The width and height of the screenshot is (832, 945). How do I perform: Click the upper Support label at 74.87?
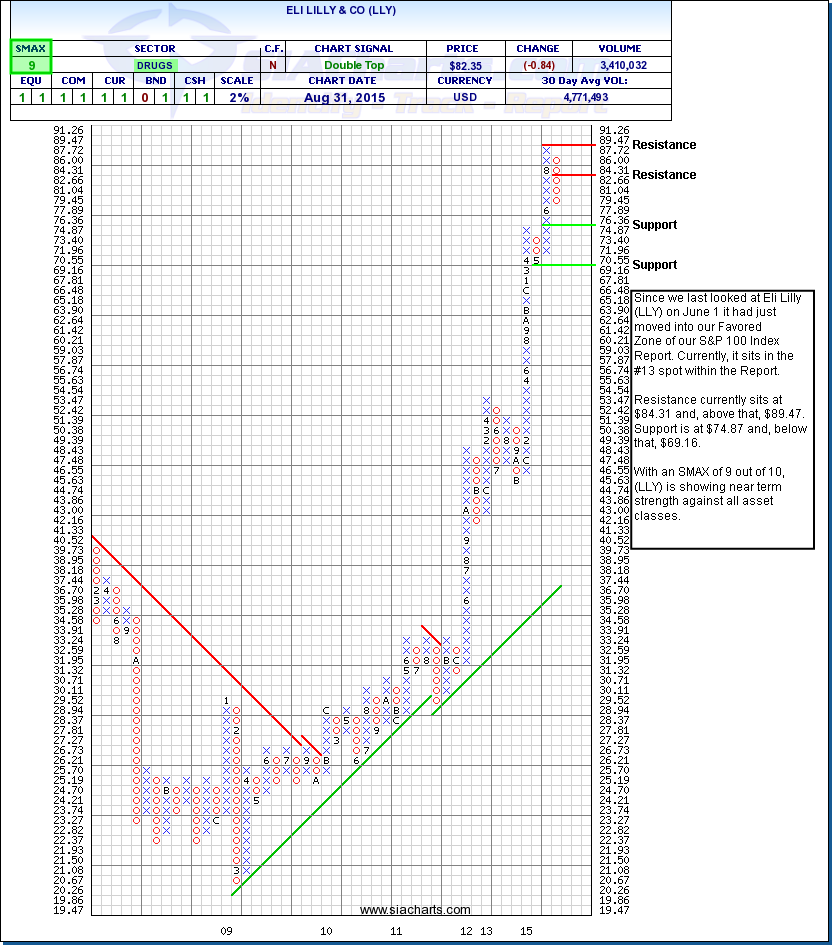[x=656, y=225]
